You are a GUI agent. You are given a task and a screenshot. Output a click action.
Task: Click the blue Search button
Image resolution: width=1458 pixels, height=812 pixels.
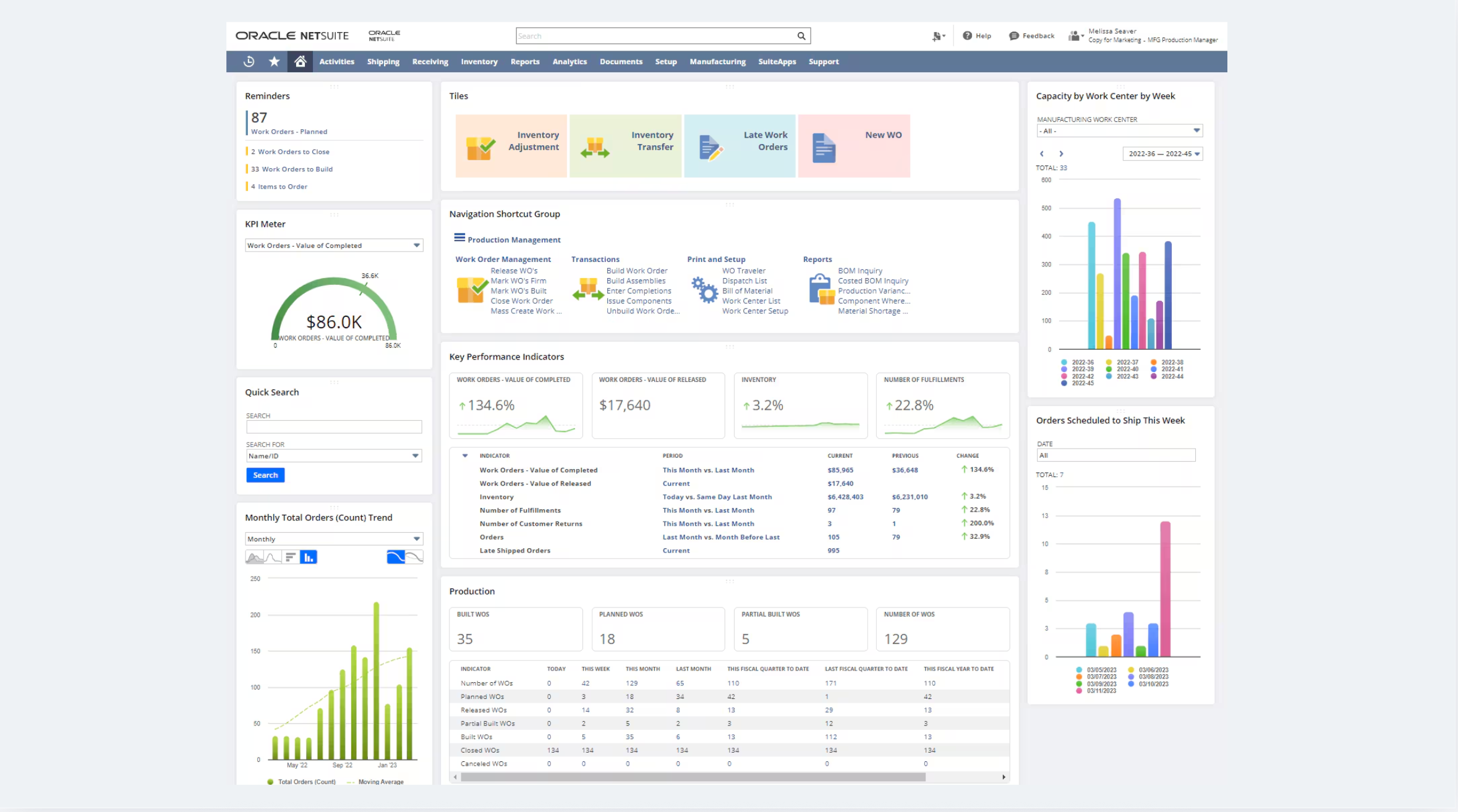point(265,475)
